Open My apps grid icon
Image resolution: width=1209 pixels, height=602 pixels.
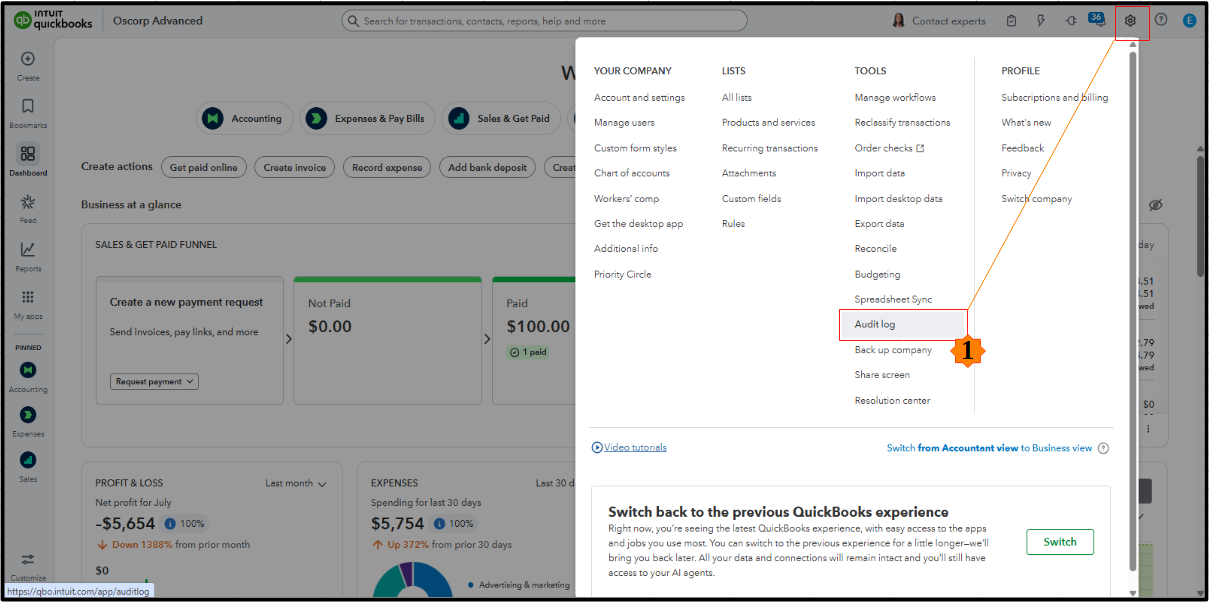tap(28, 297)
